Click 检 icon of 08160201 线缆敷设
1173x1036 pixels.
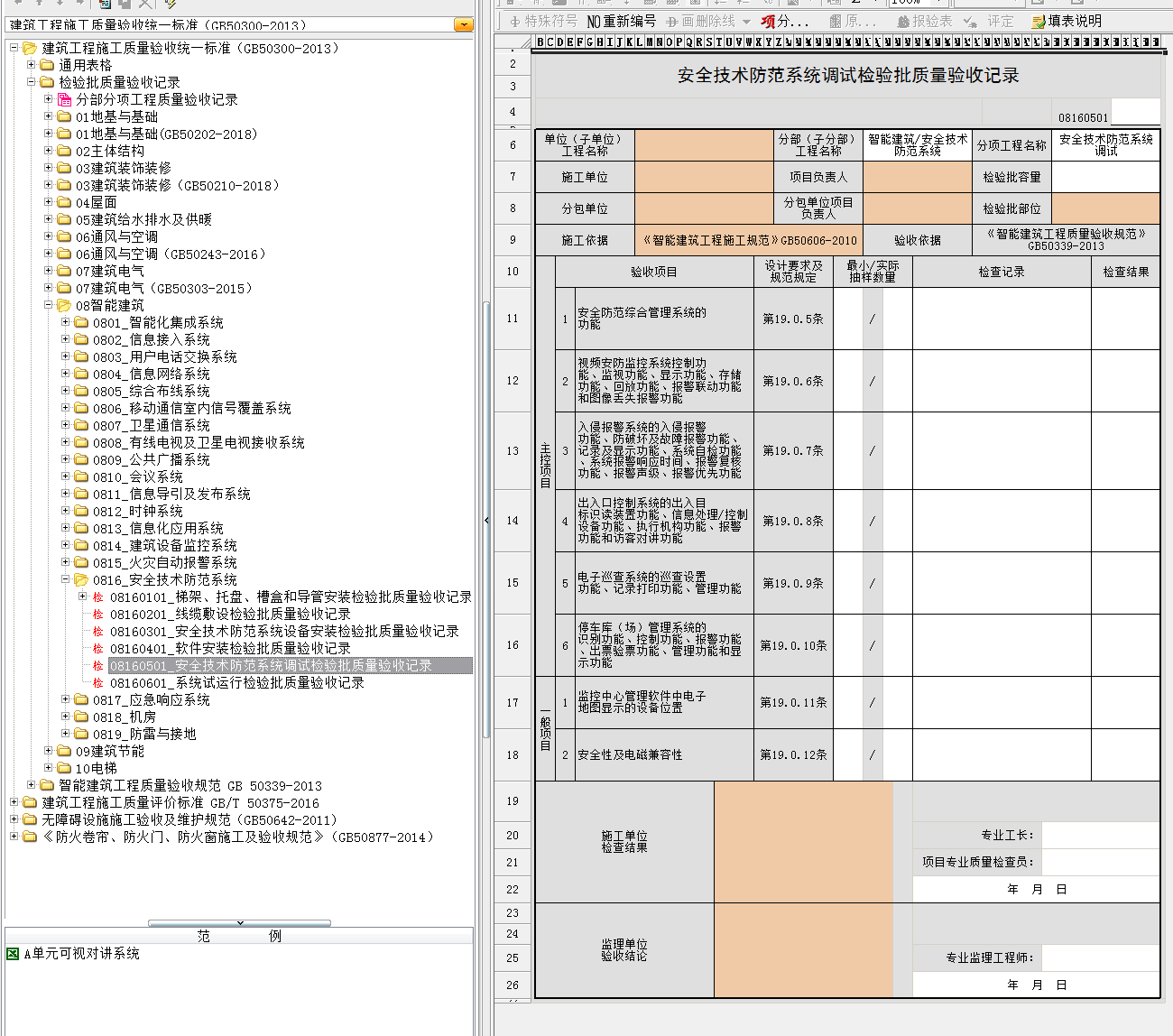pyautogui.click(x=98, y=614)
